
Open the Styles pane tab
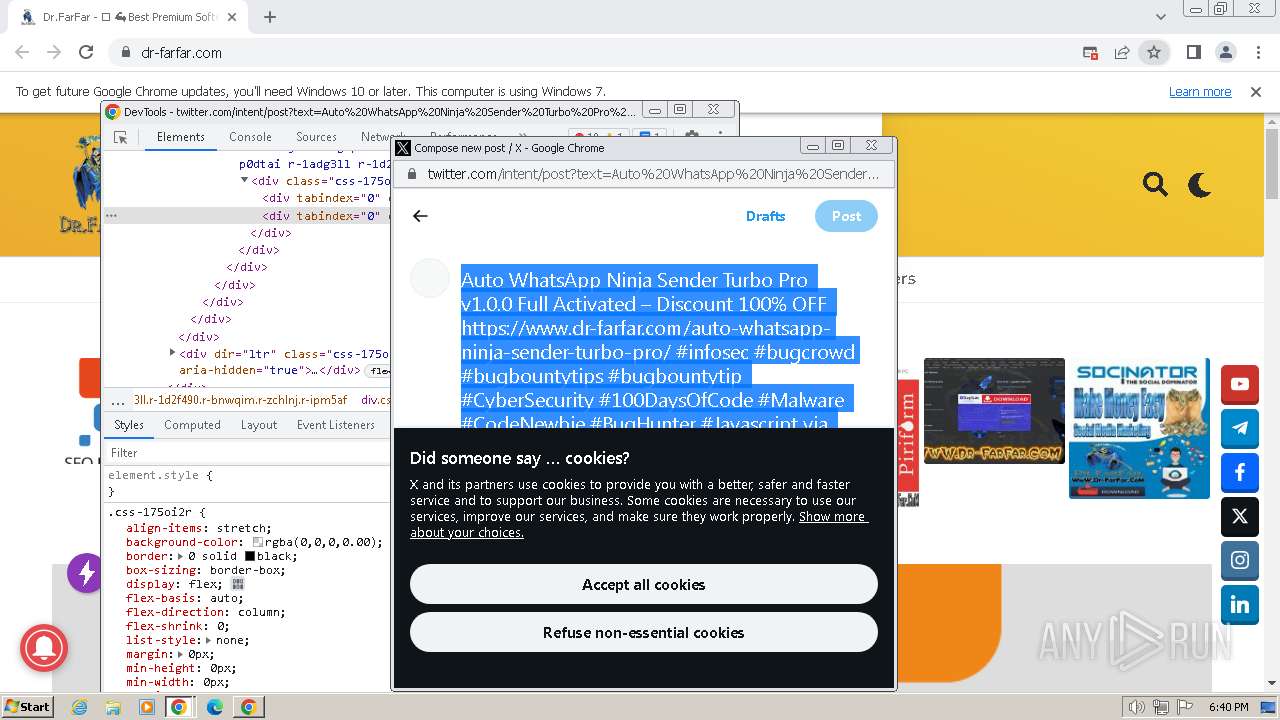(x=129, y=425)
